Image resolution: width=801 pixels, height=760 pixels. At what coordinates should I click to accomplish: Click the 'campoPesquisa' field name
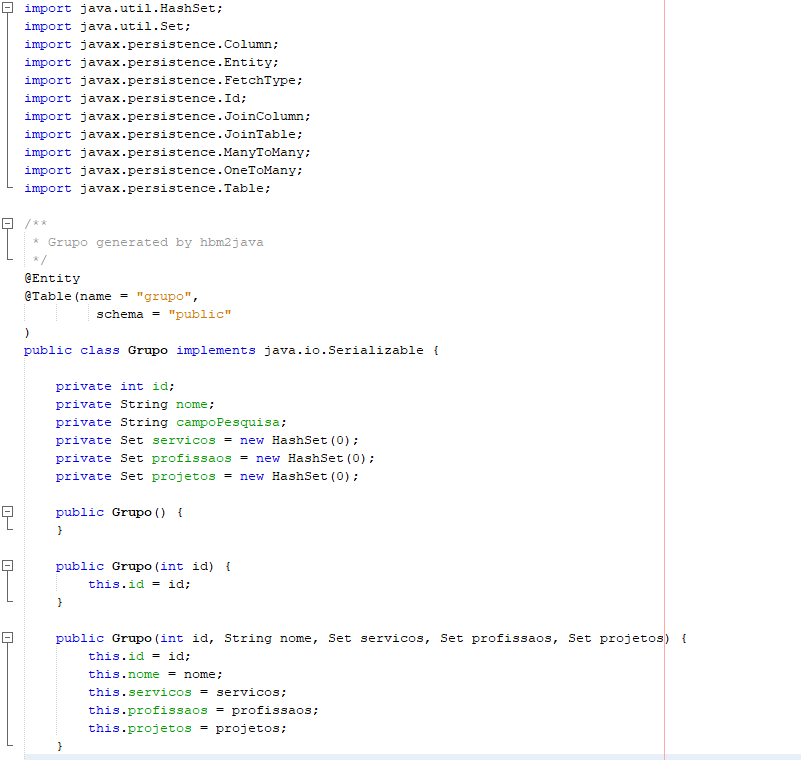tap(228, 422)
